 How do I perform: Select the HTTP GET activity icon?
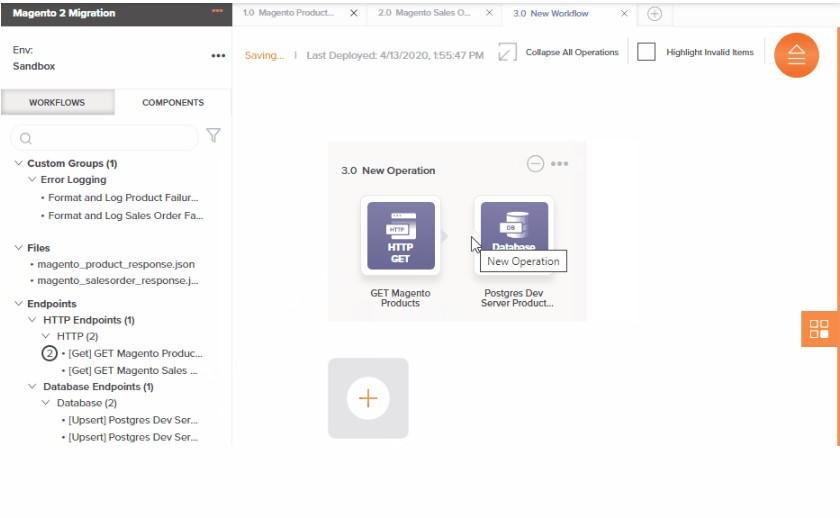point(401,236)
